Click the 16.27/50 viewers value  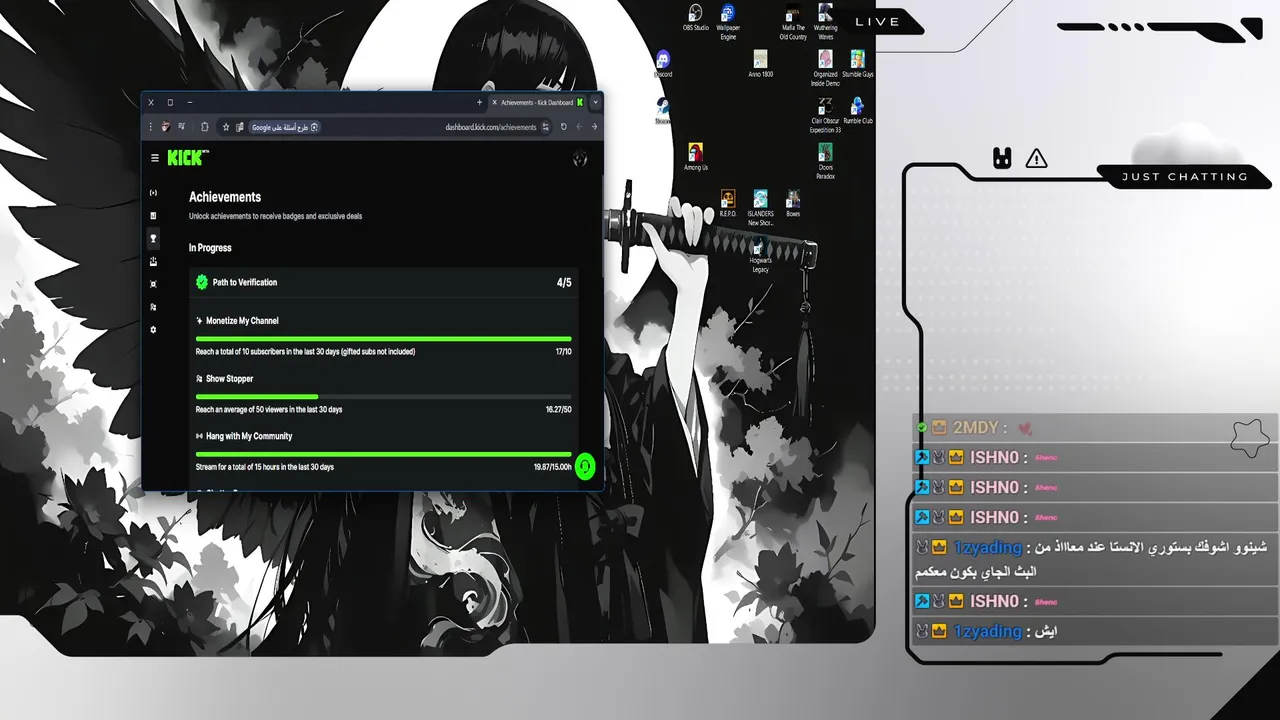pos(559,410)
